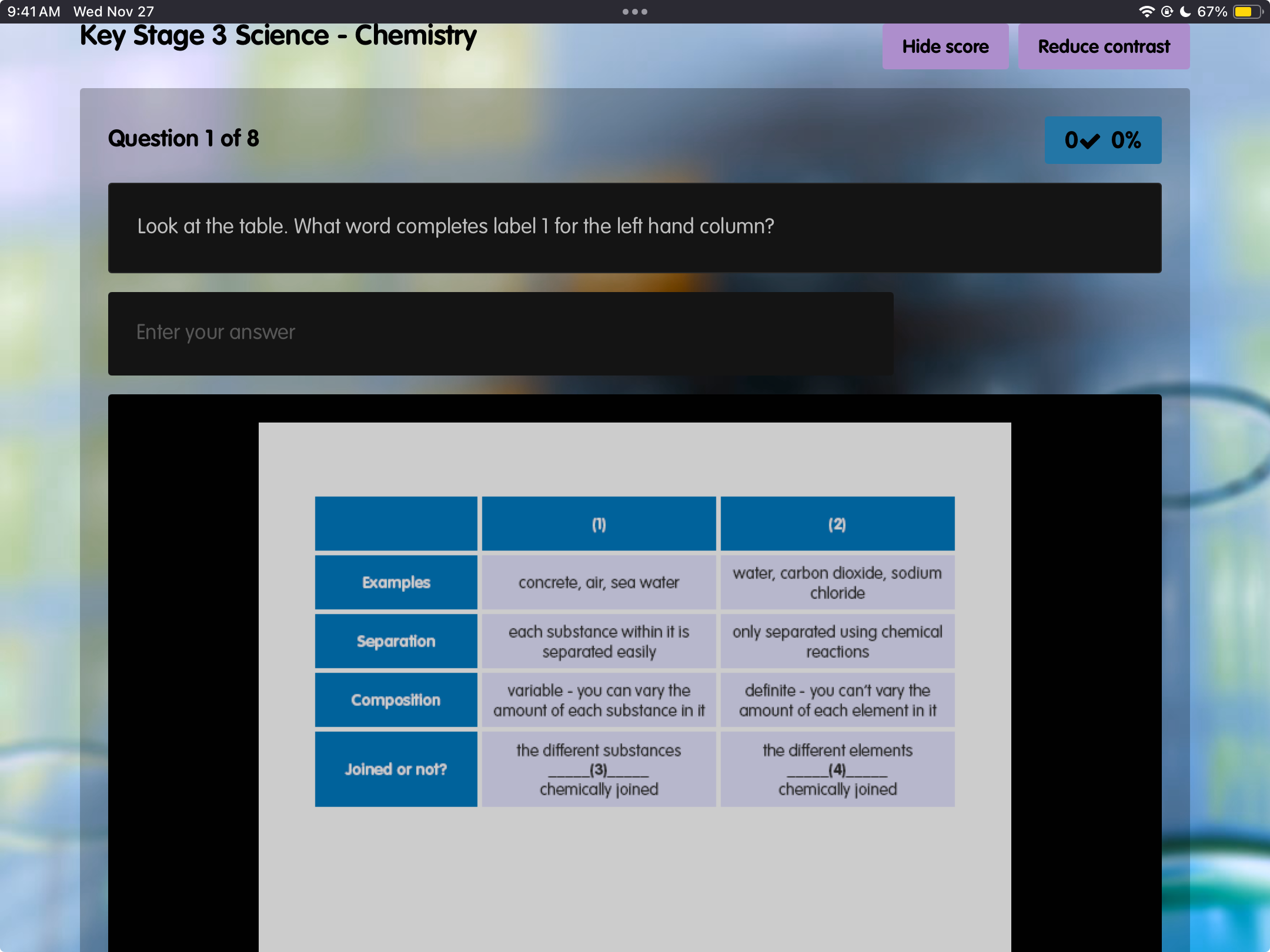The image size is (1270, 952).
Task: Tap the Wed Nov 27 date
Action: [x=113, y=12]
